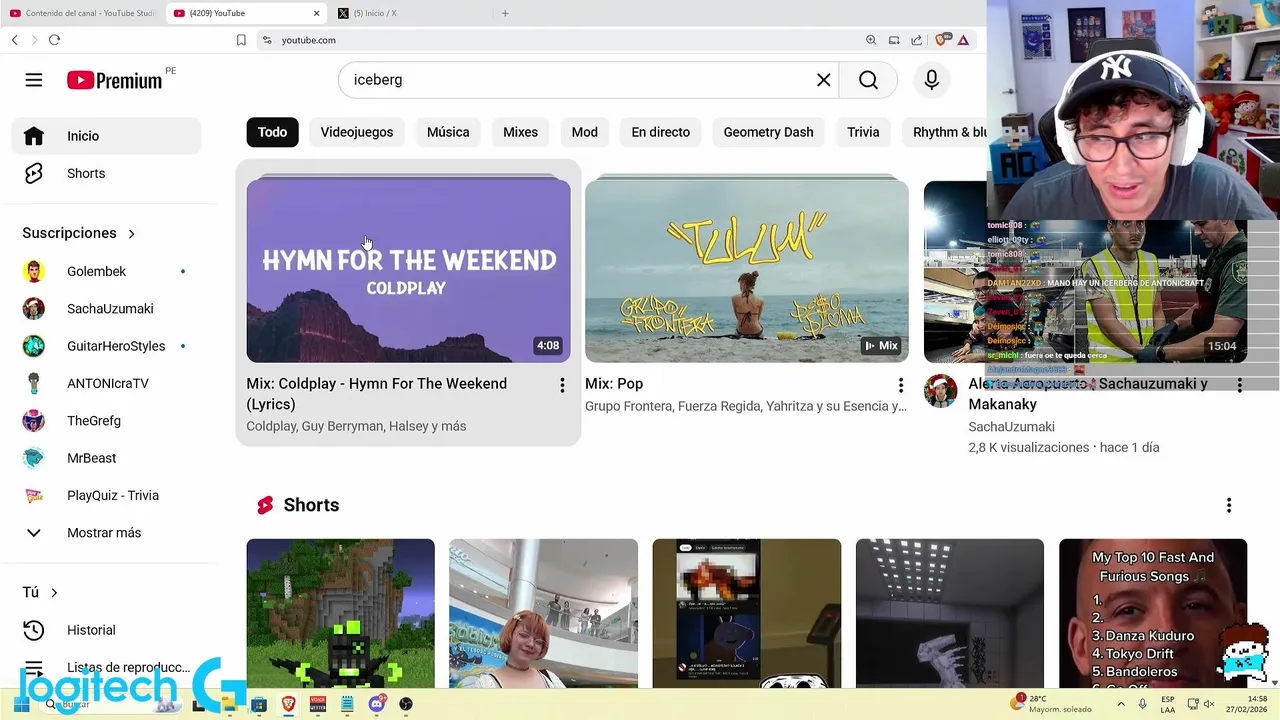The height and width of the screenshot is (720, 1280).
Task: Show hidden tray icons chevron
Action: click(x=1121, y=704)
